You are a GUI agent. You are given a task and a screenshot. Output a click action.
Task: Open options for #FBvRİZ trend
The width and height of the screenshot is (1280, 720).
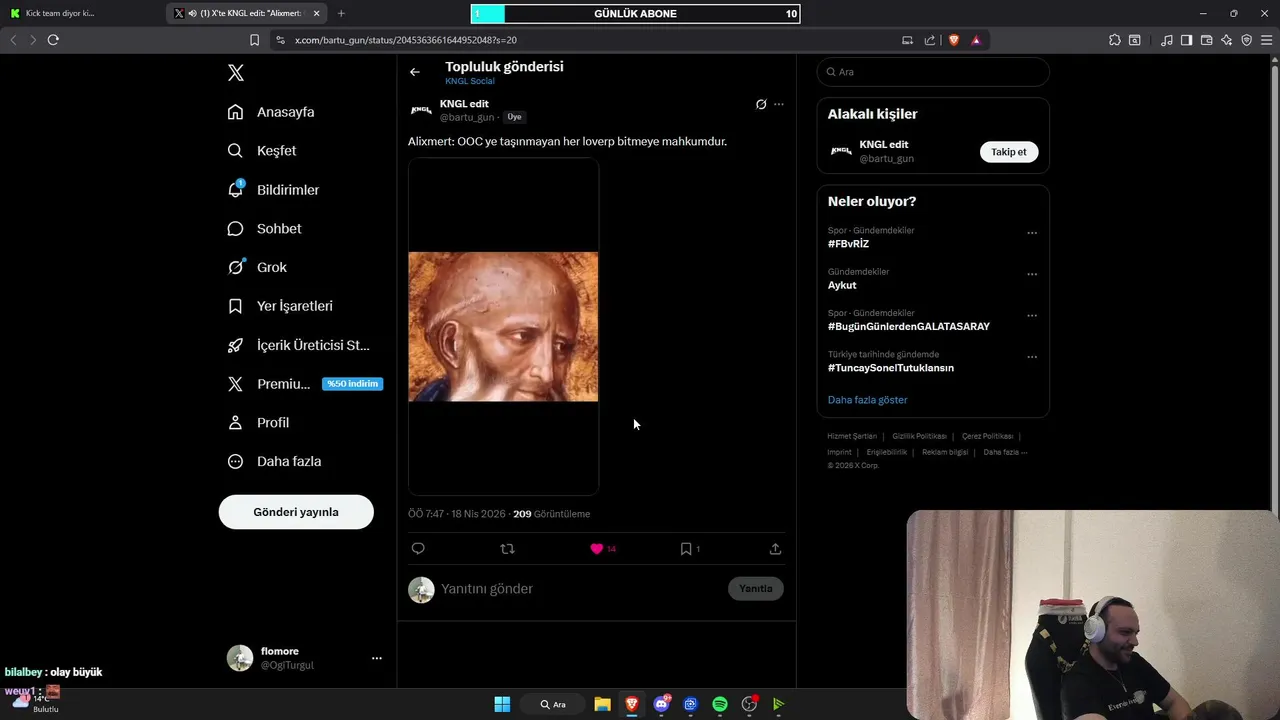pos(1032,233)
